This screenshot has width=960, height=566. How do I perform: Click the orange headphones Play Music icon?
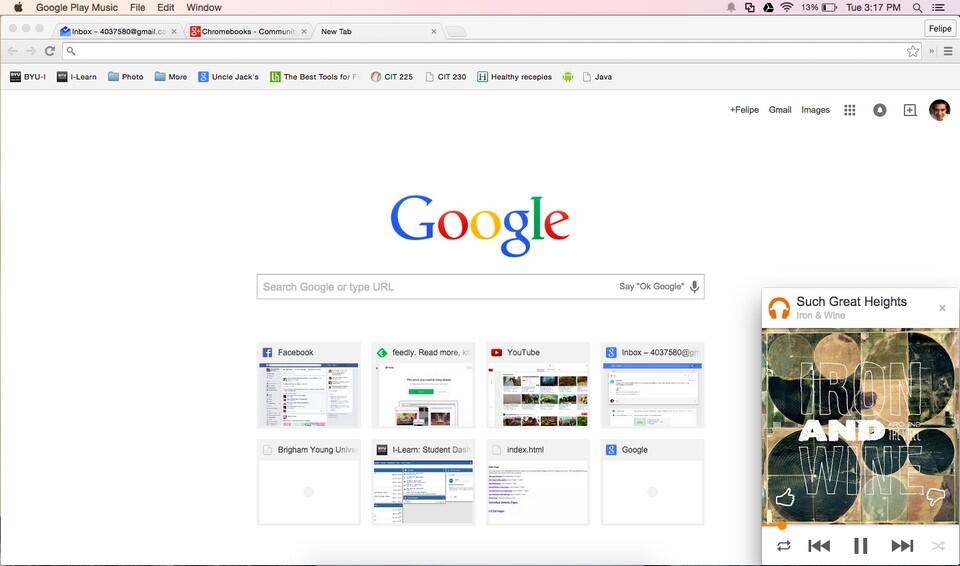point(779,308)
